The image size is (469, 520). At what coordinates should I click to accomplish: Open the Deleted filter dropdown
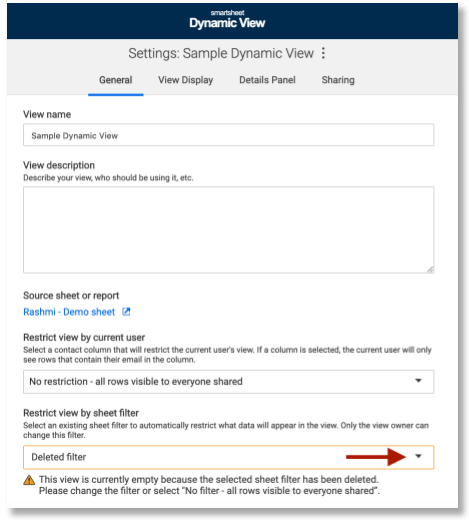[228, 457]
